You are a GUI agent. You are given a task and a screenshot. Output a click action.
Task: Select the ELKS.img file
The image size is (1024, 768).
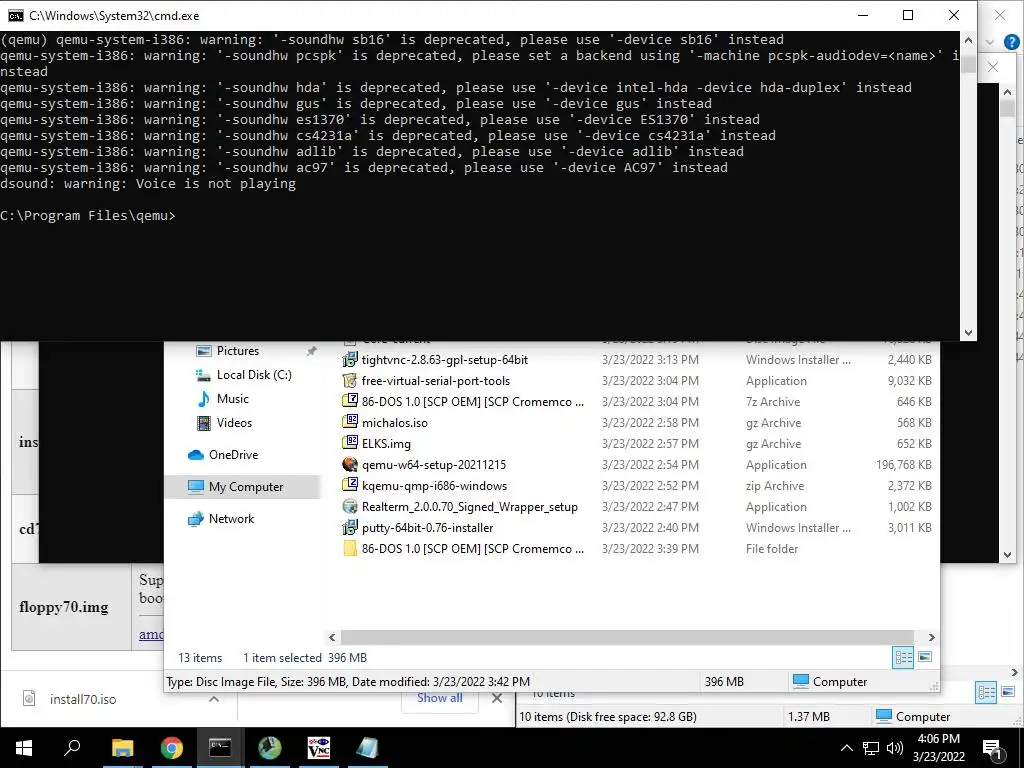[377, 443]
